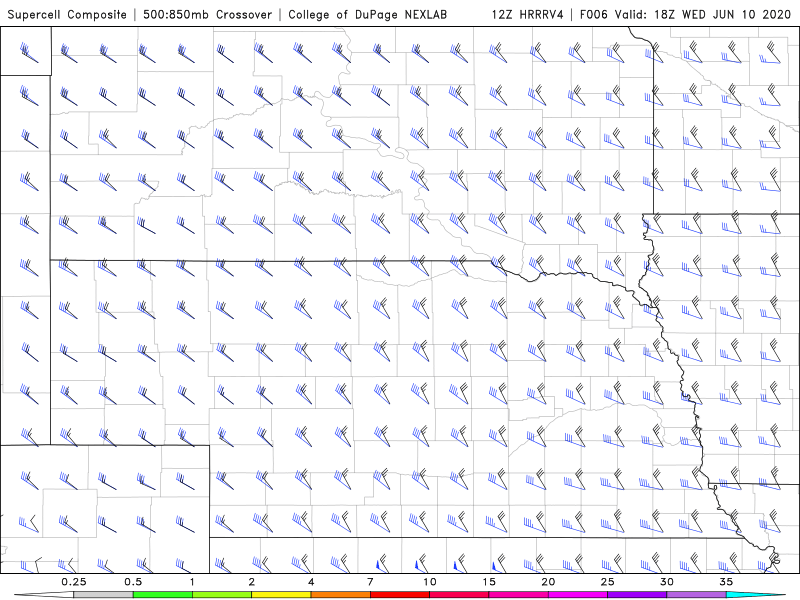800x600 pixels.
Task: Click the "F006 Valid: 18Z WED JUN 10 2020" text
Action: 685,14
